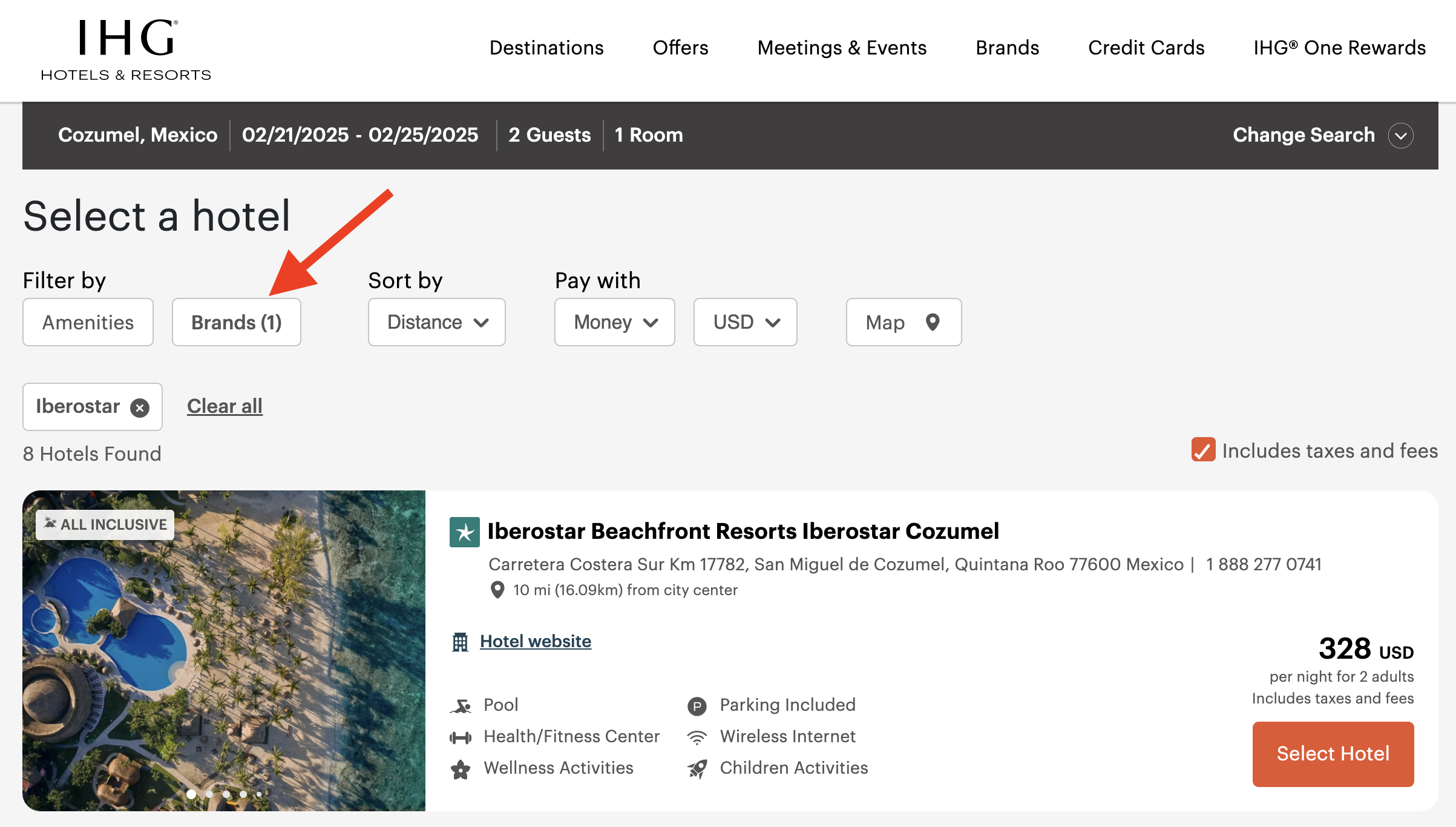This screenshot has height=827, width=1456.
Task: Click the aerial resort photo thumbnail
Action: [224, 651]
